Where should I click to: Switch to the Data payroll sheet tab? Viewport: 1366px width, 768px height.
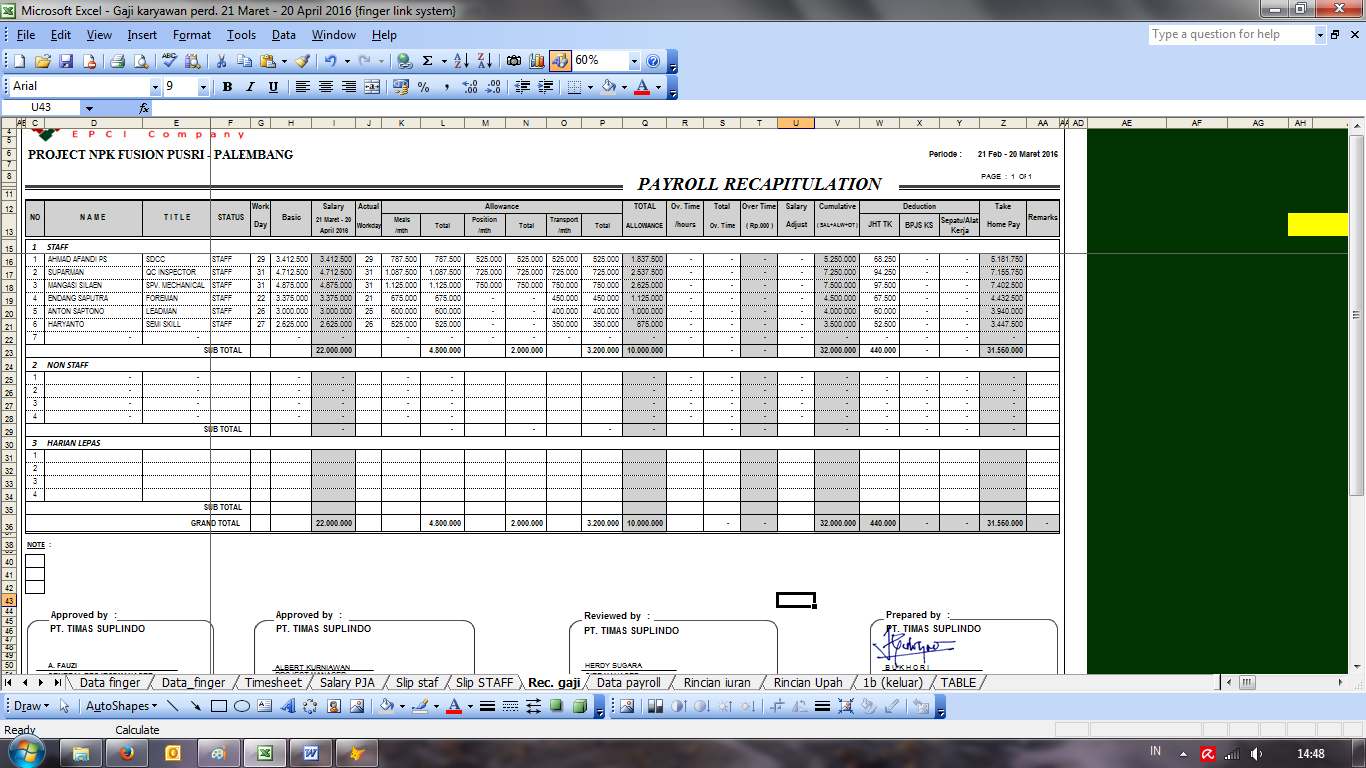[x=628, y=683]
